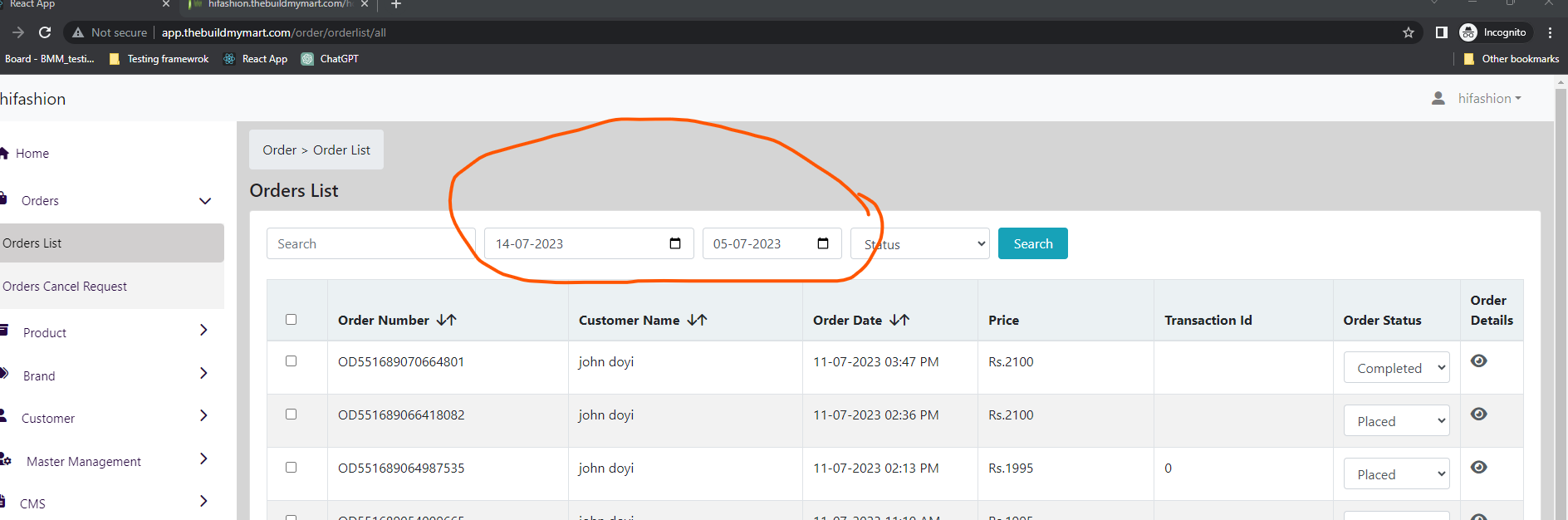Open the Status filter dropdown
This screenshot has width=1568, height=520.
pos(920,243)
